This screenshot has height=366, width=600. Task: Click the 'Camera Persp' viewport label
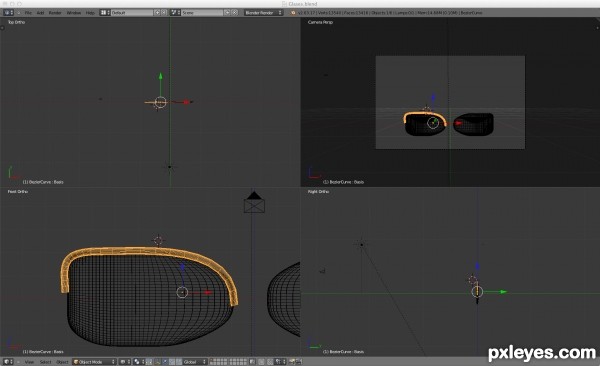(320, 22)
